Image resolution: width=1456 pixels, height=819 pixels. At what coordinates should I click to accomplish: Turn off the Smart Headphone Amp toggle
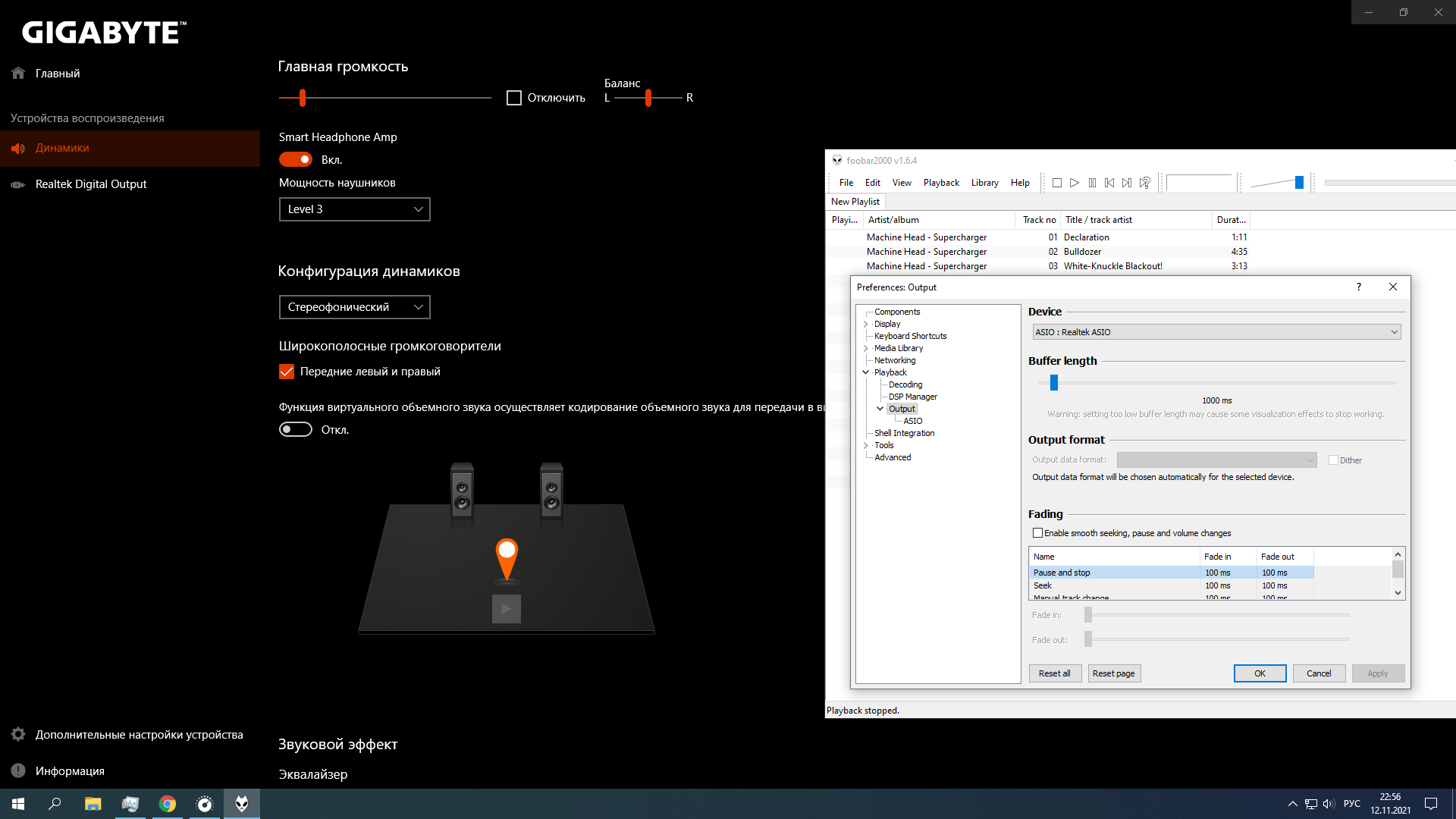(x=296, y=159)
